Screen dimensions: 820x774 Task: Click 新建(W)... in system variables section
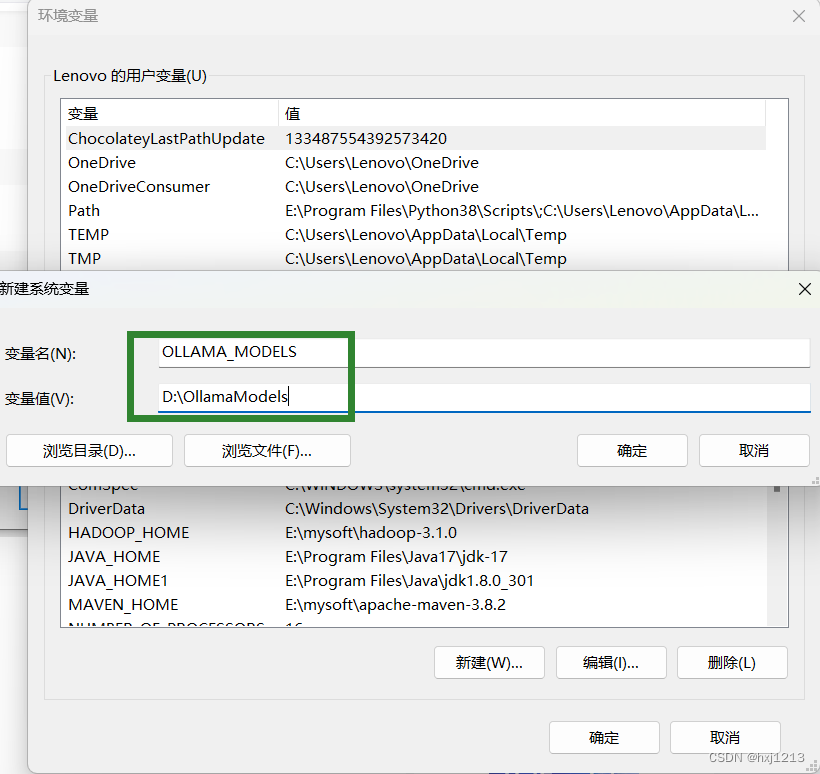point(489,663)
